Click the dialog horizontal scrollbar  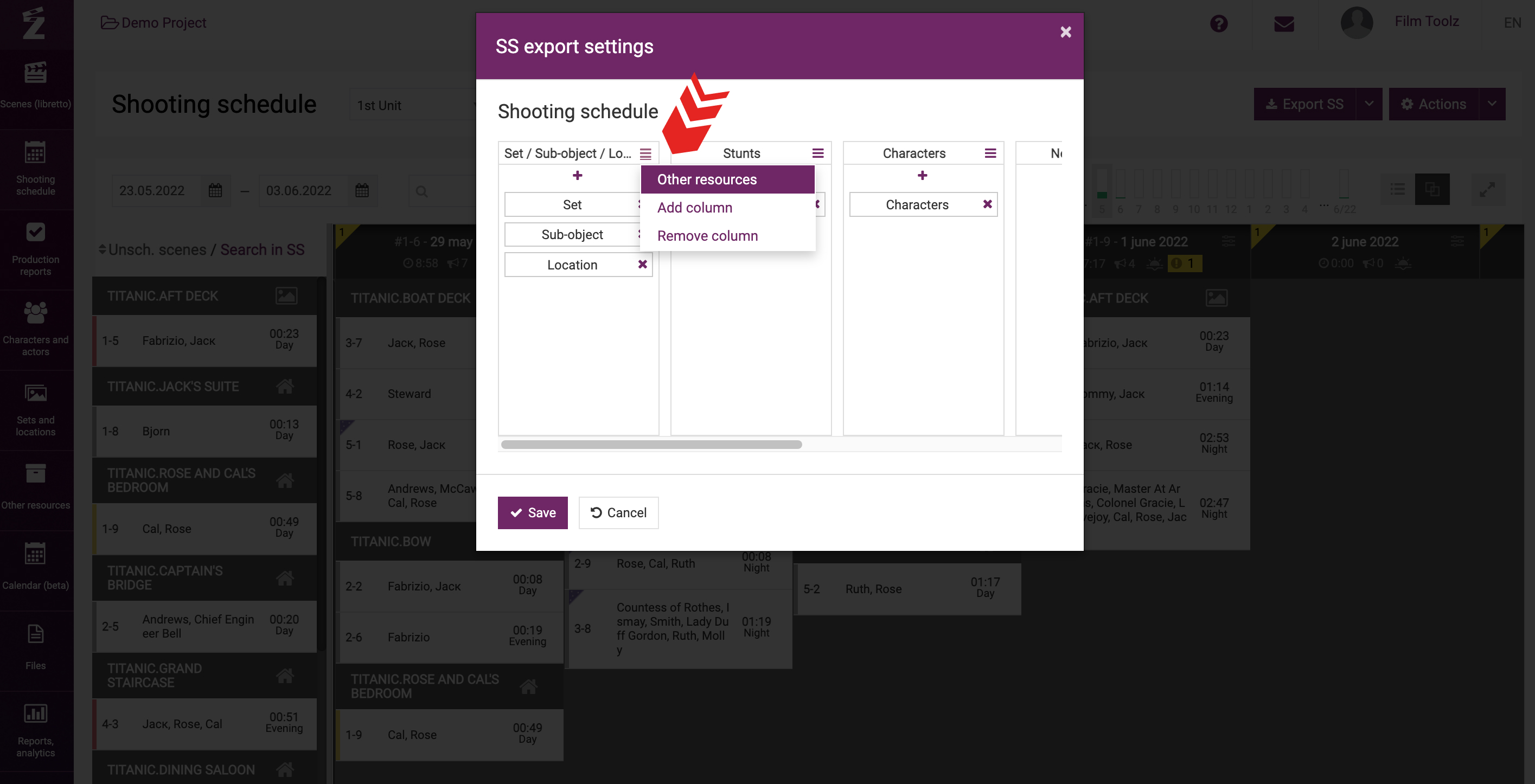point(651,445)
